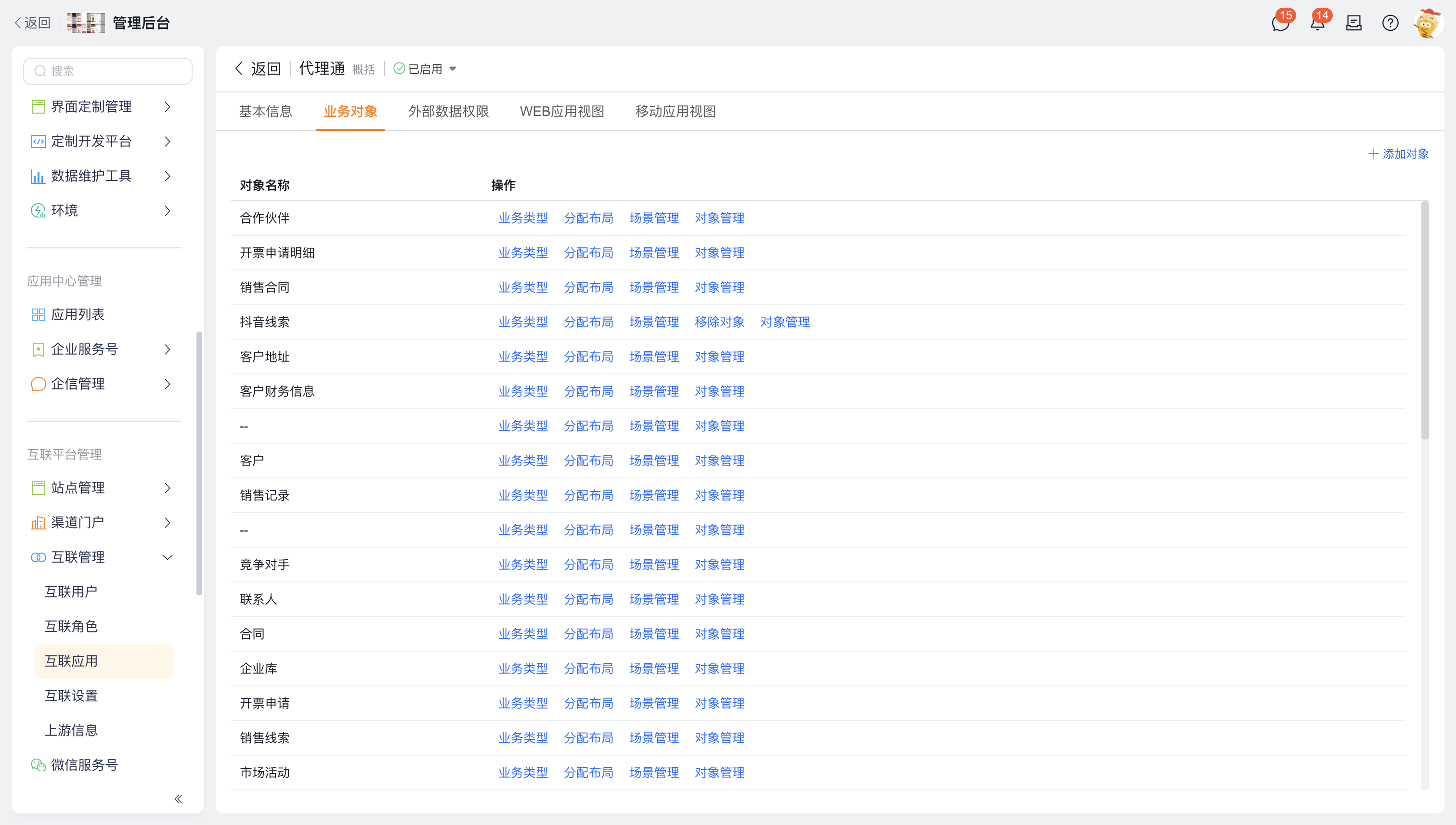The image size is (1456, 825).
Task: Focus the sidebar 搜索 input field
Action: (108, 71)
